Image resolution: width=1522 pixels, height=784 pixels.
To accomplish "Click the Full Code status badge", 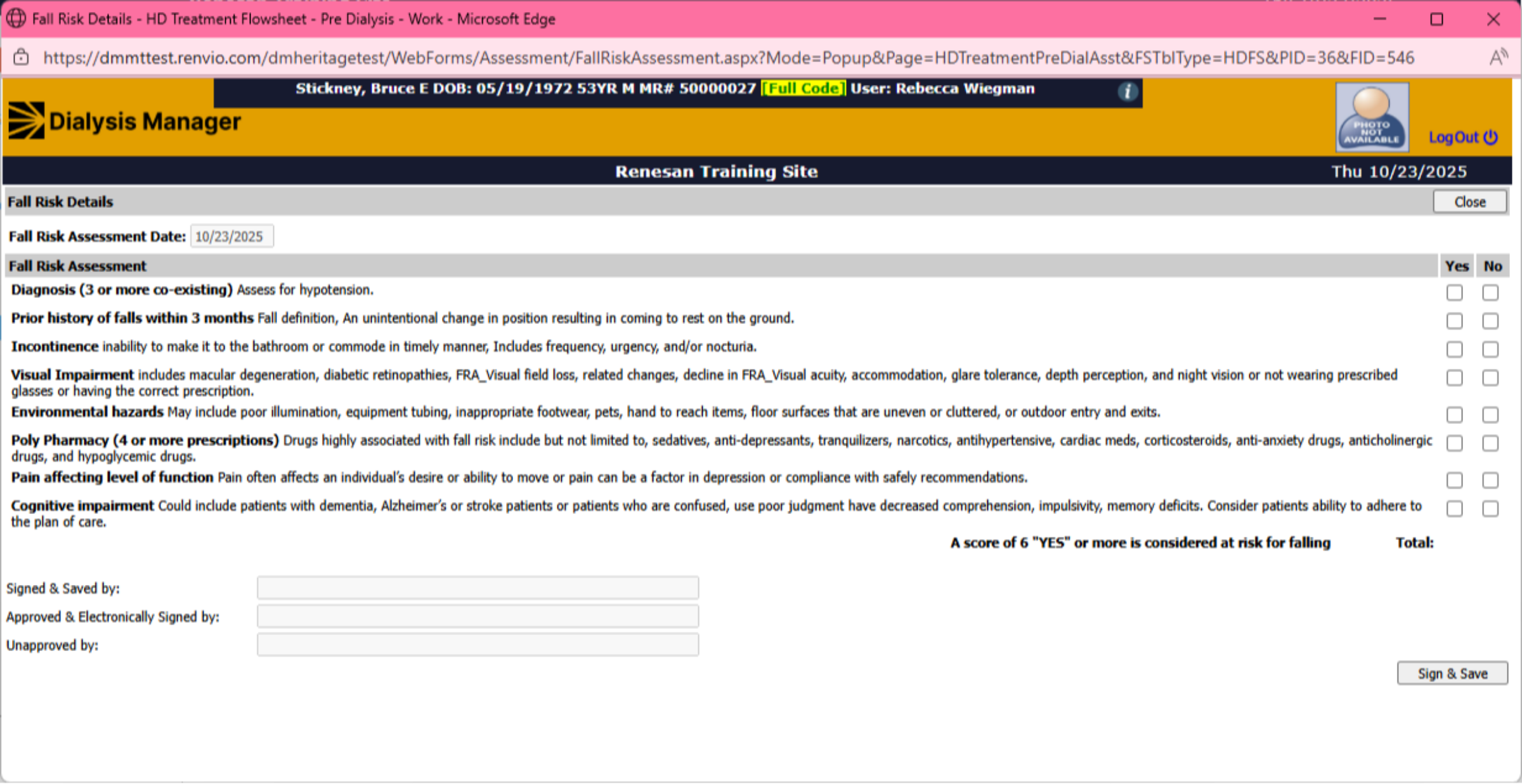I will tap(803, 89).
